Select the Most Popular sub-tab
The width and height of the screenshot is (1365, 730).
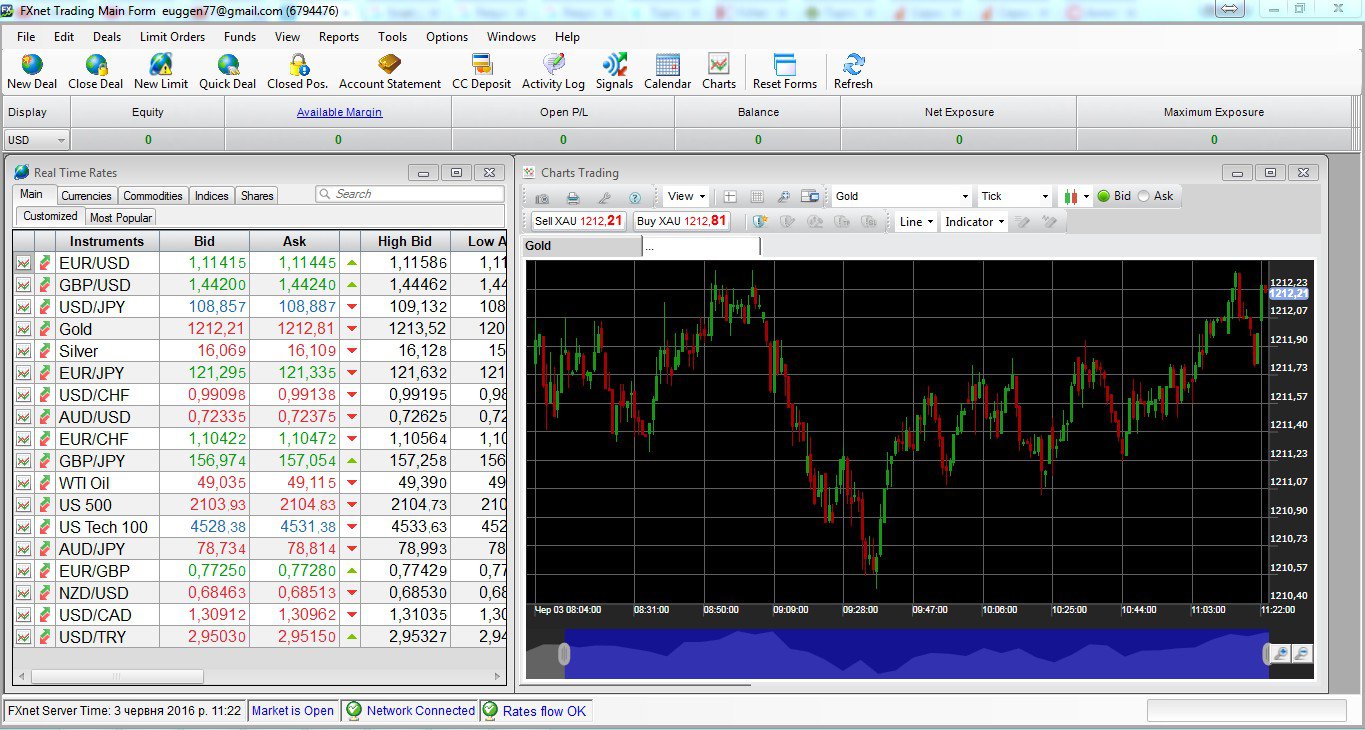click(x=120, y=217)
